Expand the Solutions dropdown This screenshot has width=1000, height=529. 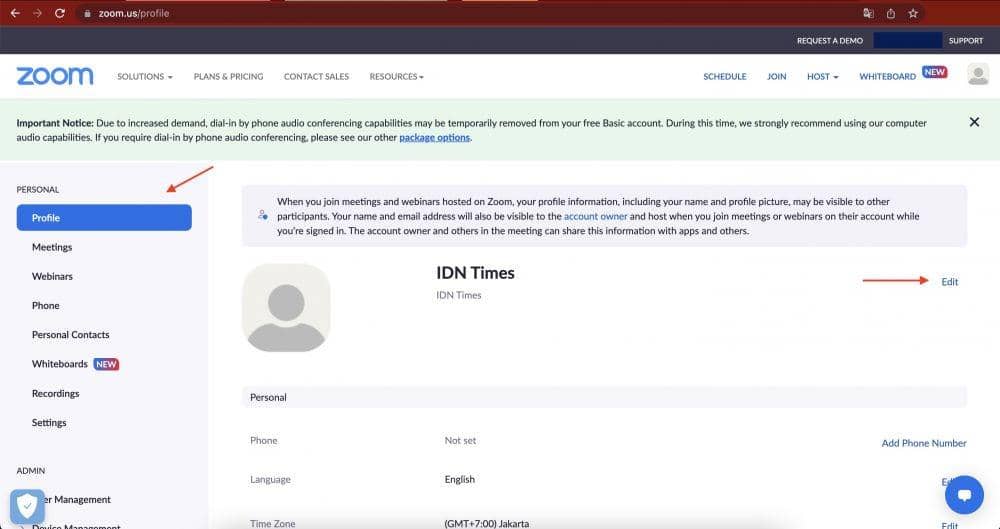pos(145,77)
